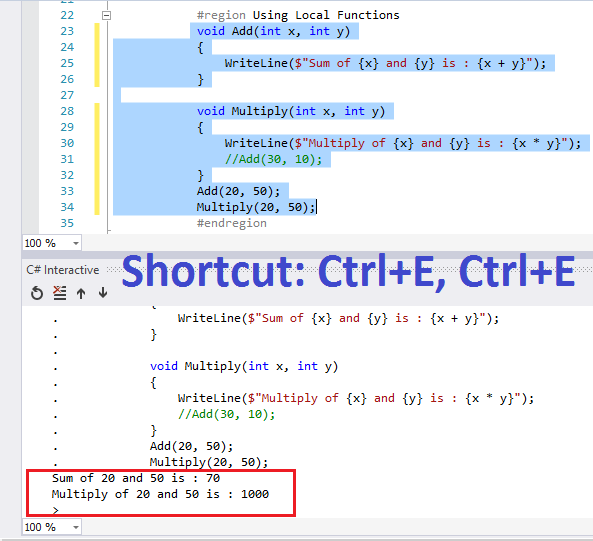Screen dimensions: 593x541
Task: Click the C# Interactive panel title
Action: pos(63,270)
